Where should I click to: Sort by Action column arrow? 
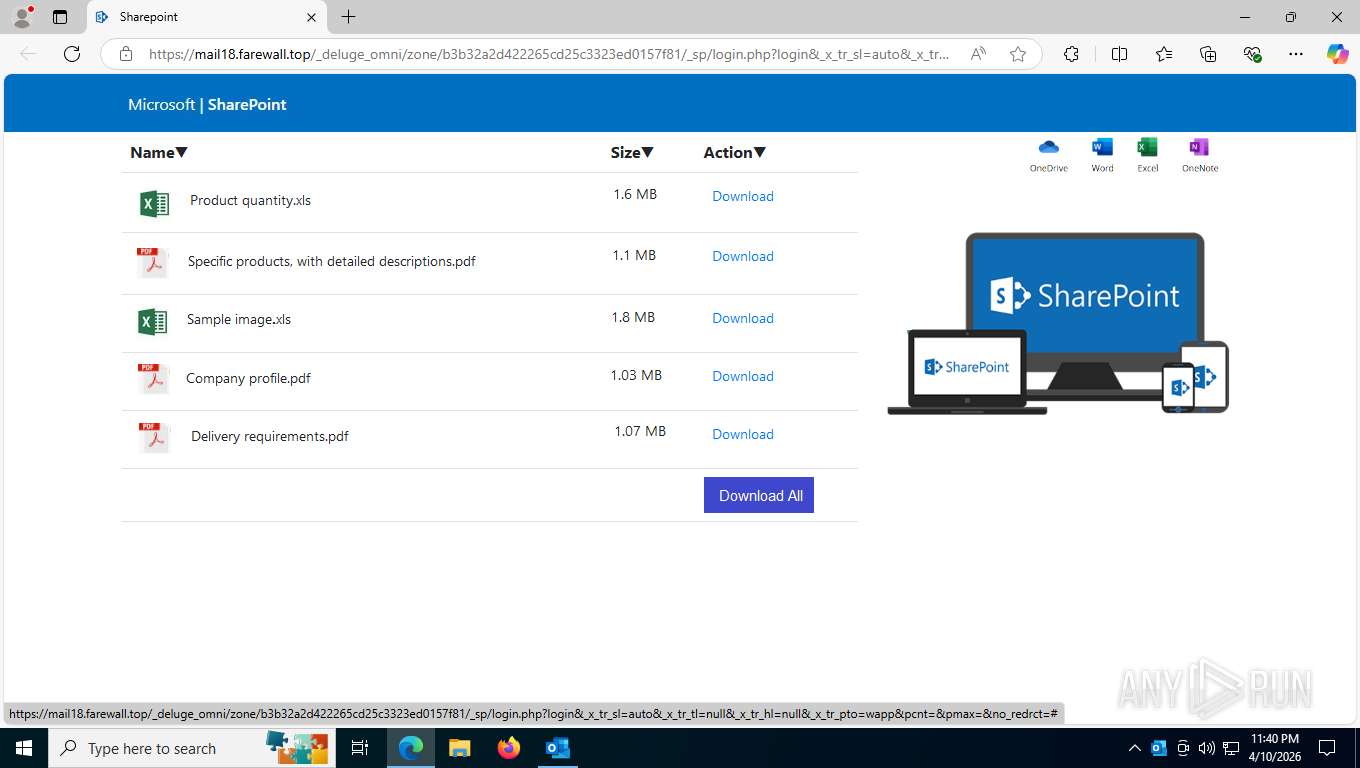(760, 153)
